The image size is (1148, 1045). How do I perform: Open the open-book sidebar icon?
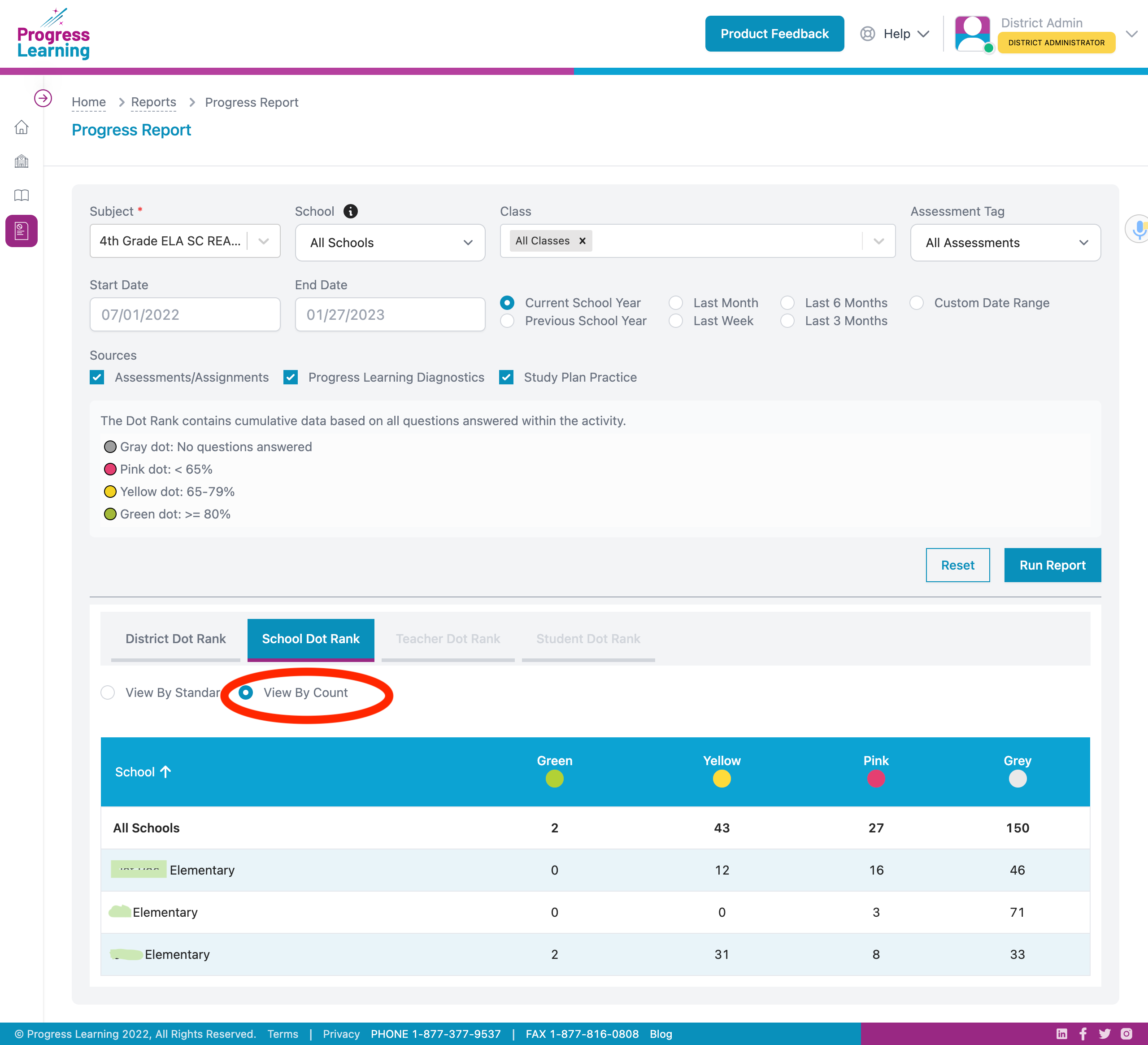click(x=22, y=196)
